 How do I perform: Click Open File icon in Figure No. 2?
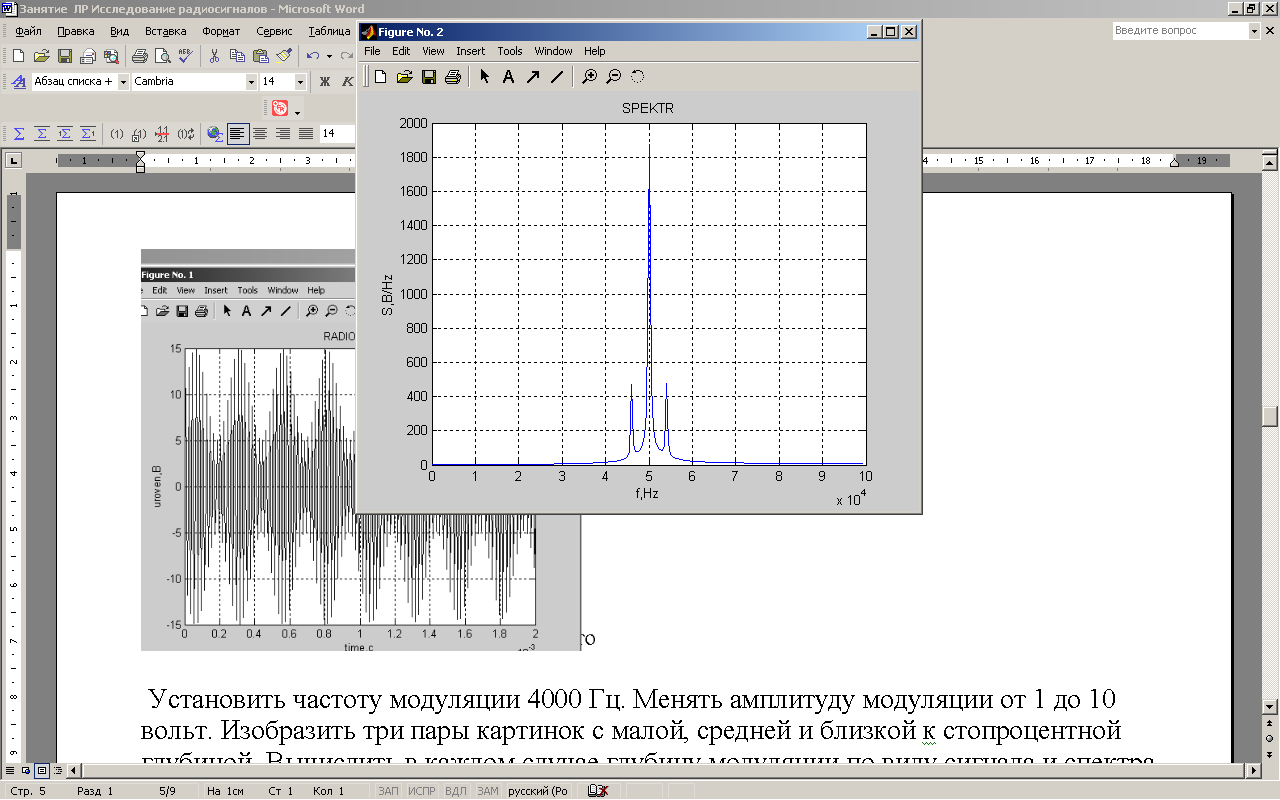404,76
